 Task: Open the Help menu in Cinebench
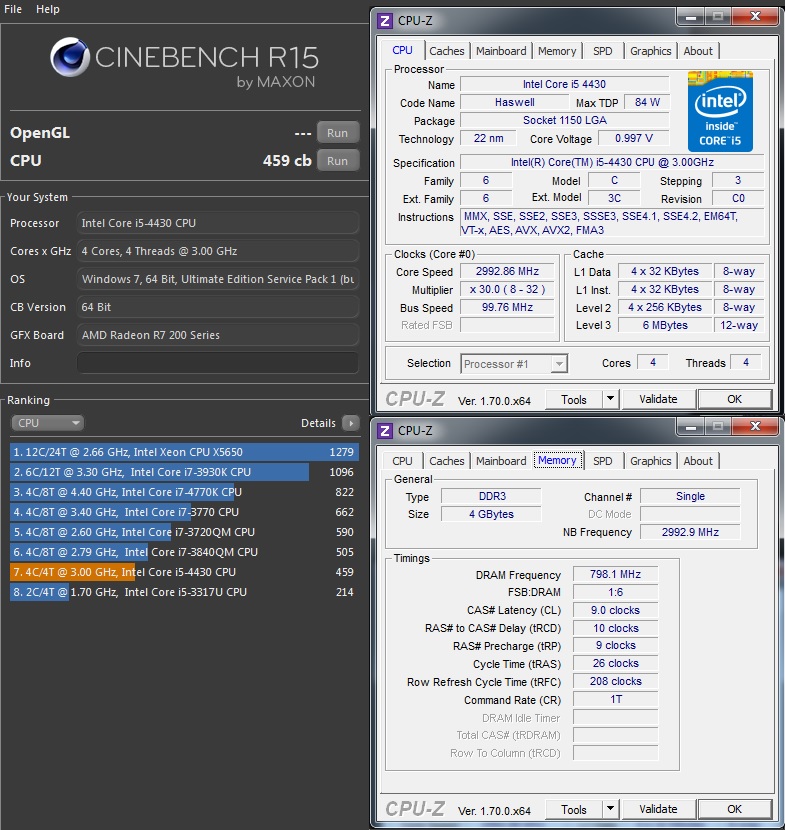(x=48, y=9)
